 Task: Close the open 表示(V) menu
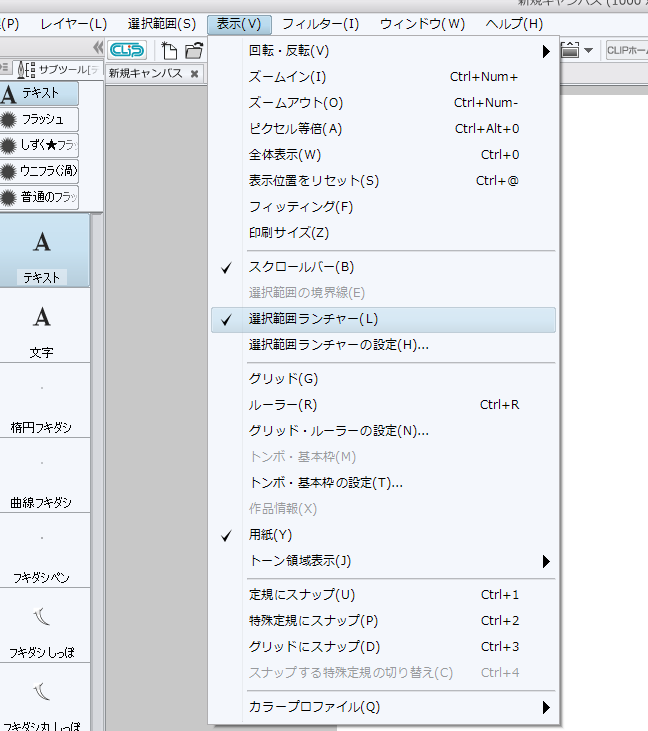coord(239,24)
